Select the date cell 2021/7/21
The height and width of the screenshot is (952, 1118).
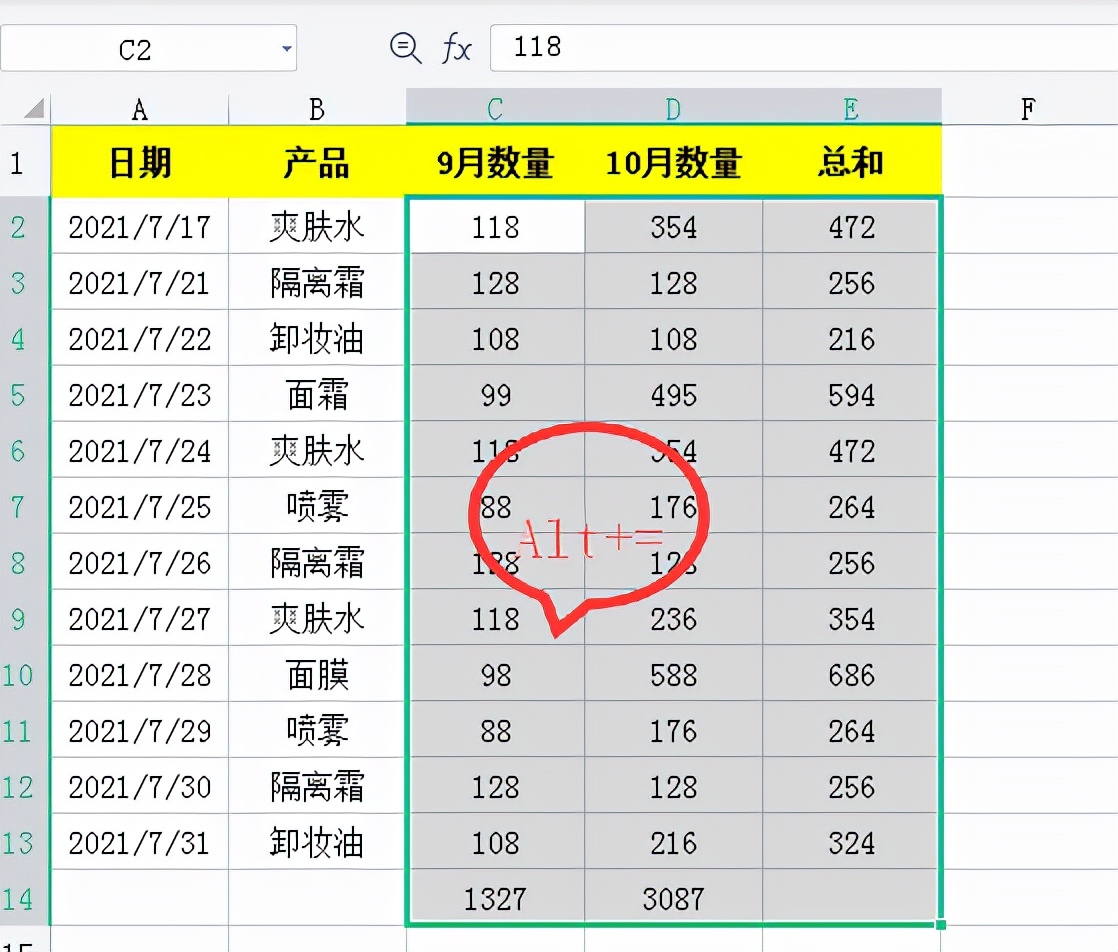tap(140, 282)
